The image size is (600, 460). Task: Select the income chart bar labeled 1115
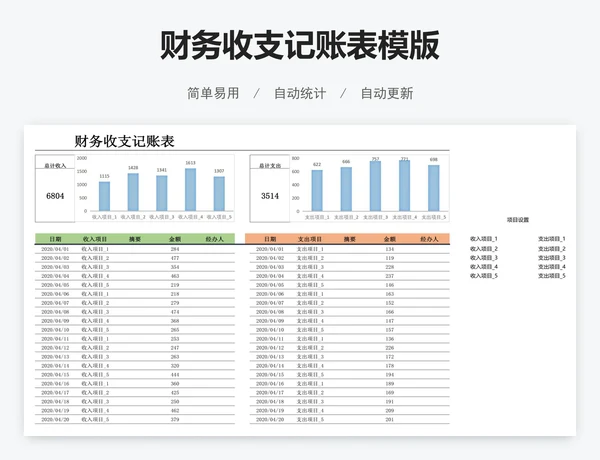[x=104, y=196]
